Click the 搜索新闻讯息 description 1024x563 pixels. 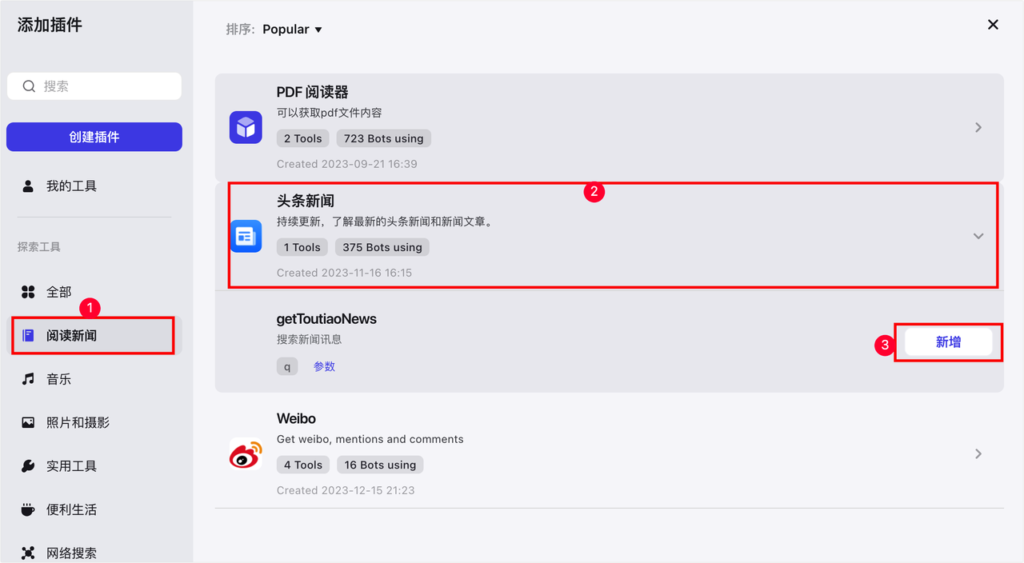309,340
